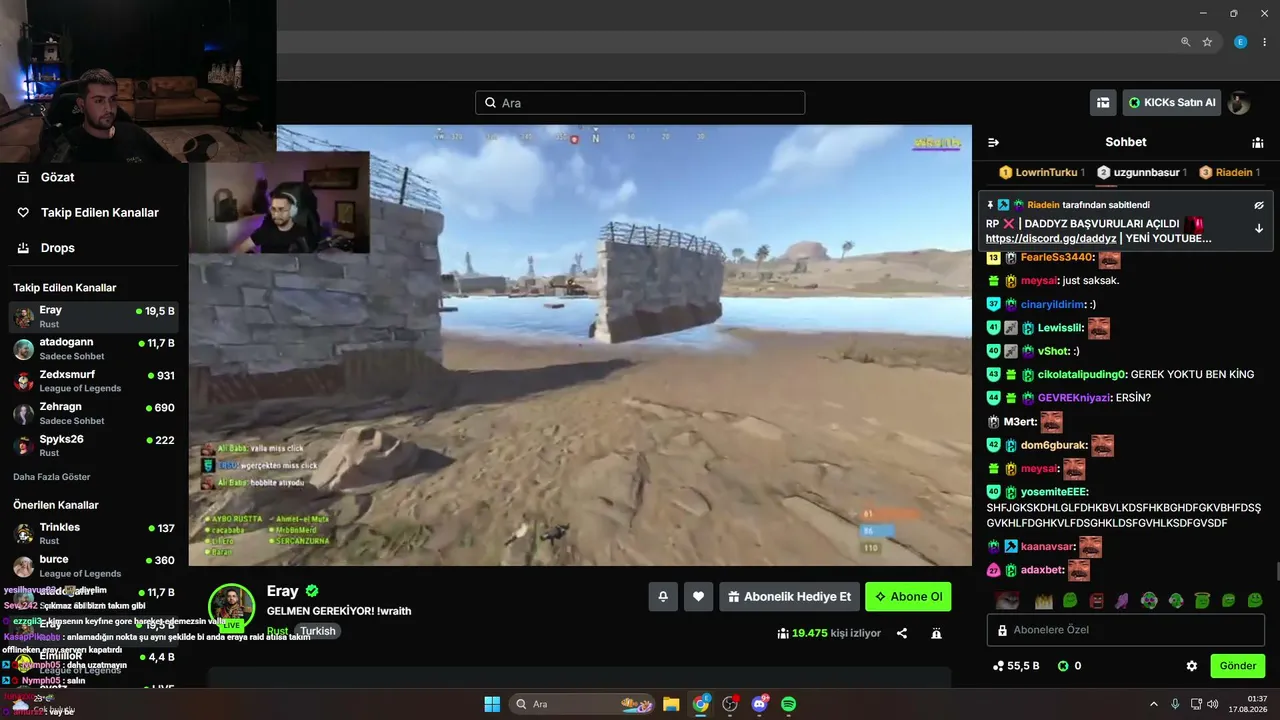This screenshot has height=720, width=1280.
Task: Open the KICKs balance showing 0
Action: click(x=1070, y=666)
